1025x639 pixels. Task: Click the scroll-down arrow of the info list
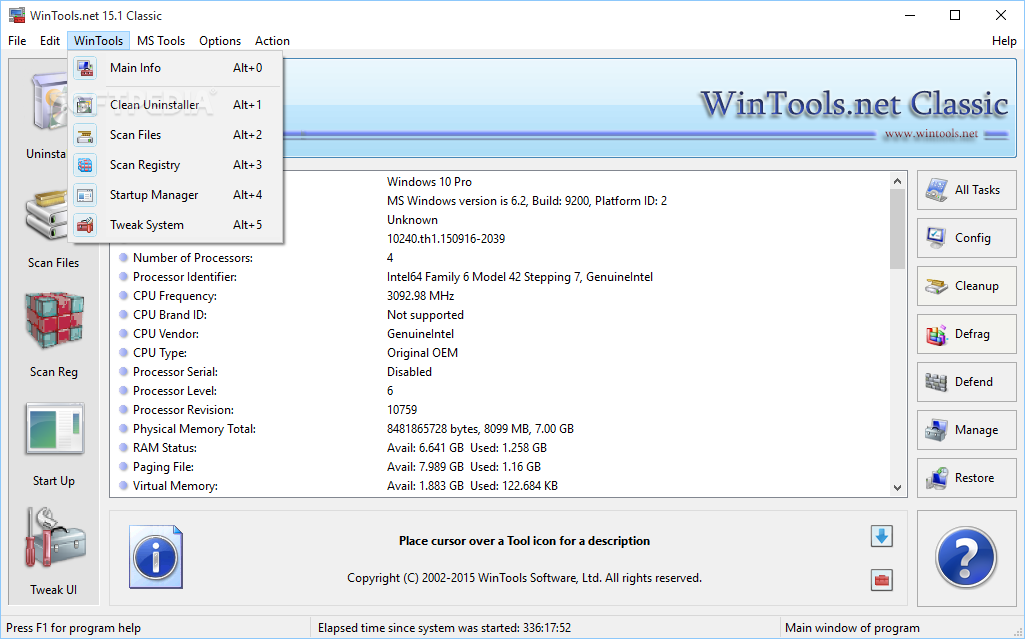coord(898,487)
